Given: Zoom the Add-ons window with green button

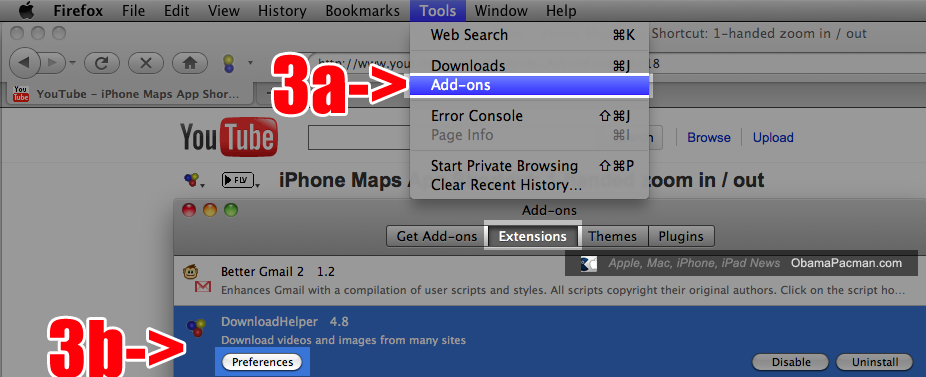Looking at the screenshot, I should (x=231, y=210).
